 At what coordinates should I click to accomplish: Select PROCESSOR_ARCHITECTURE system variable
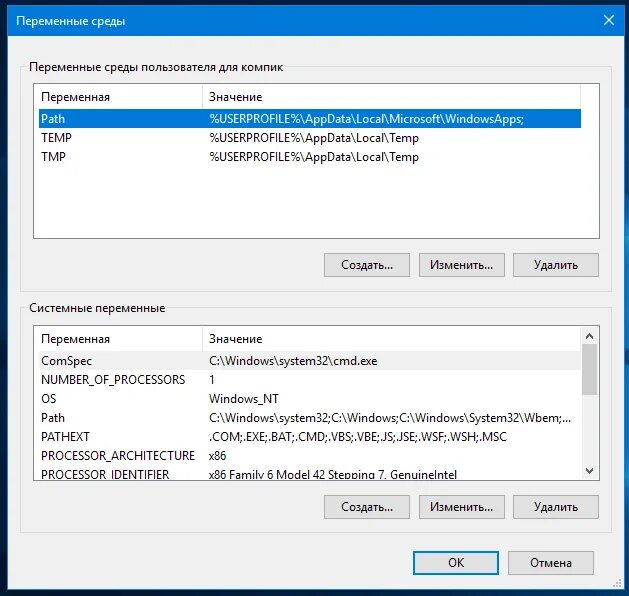point(310,456)
